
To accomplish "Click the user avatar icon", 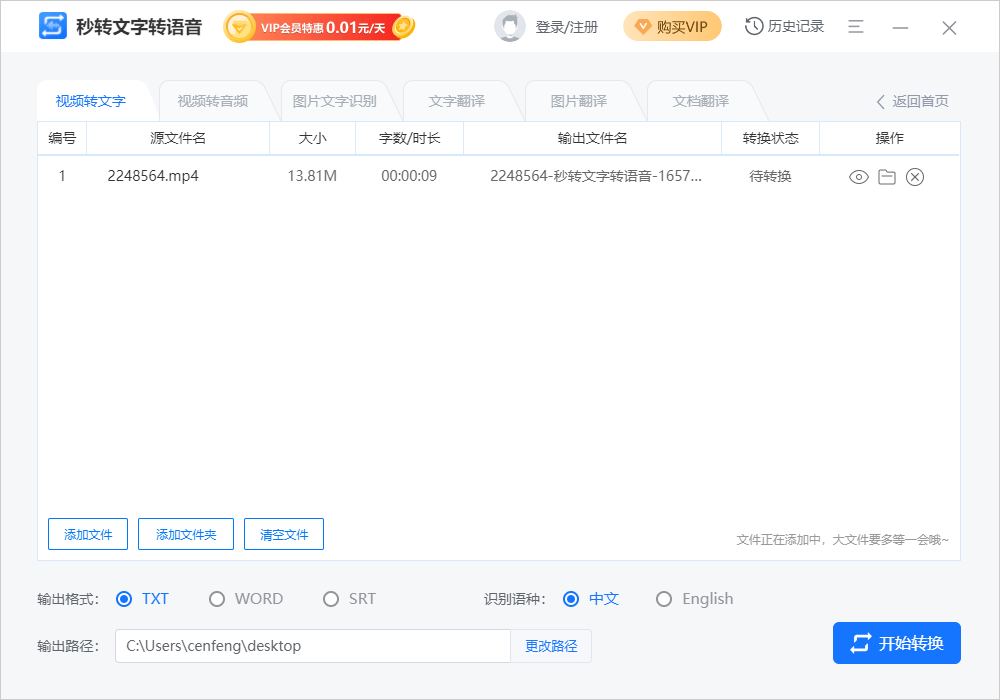I will point(510,27).
